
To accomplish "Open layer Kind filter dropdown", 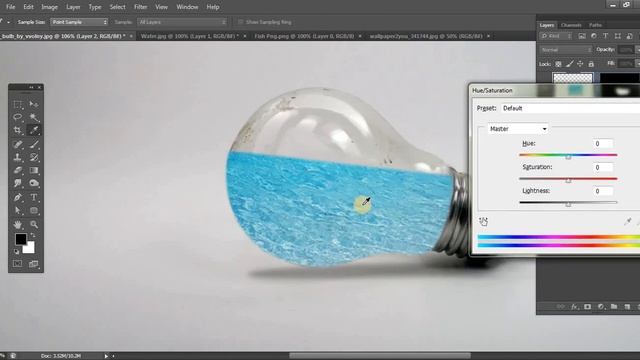I will (x=556, y=36).
